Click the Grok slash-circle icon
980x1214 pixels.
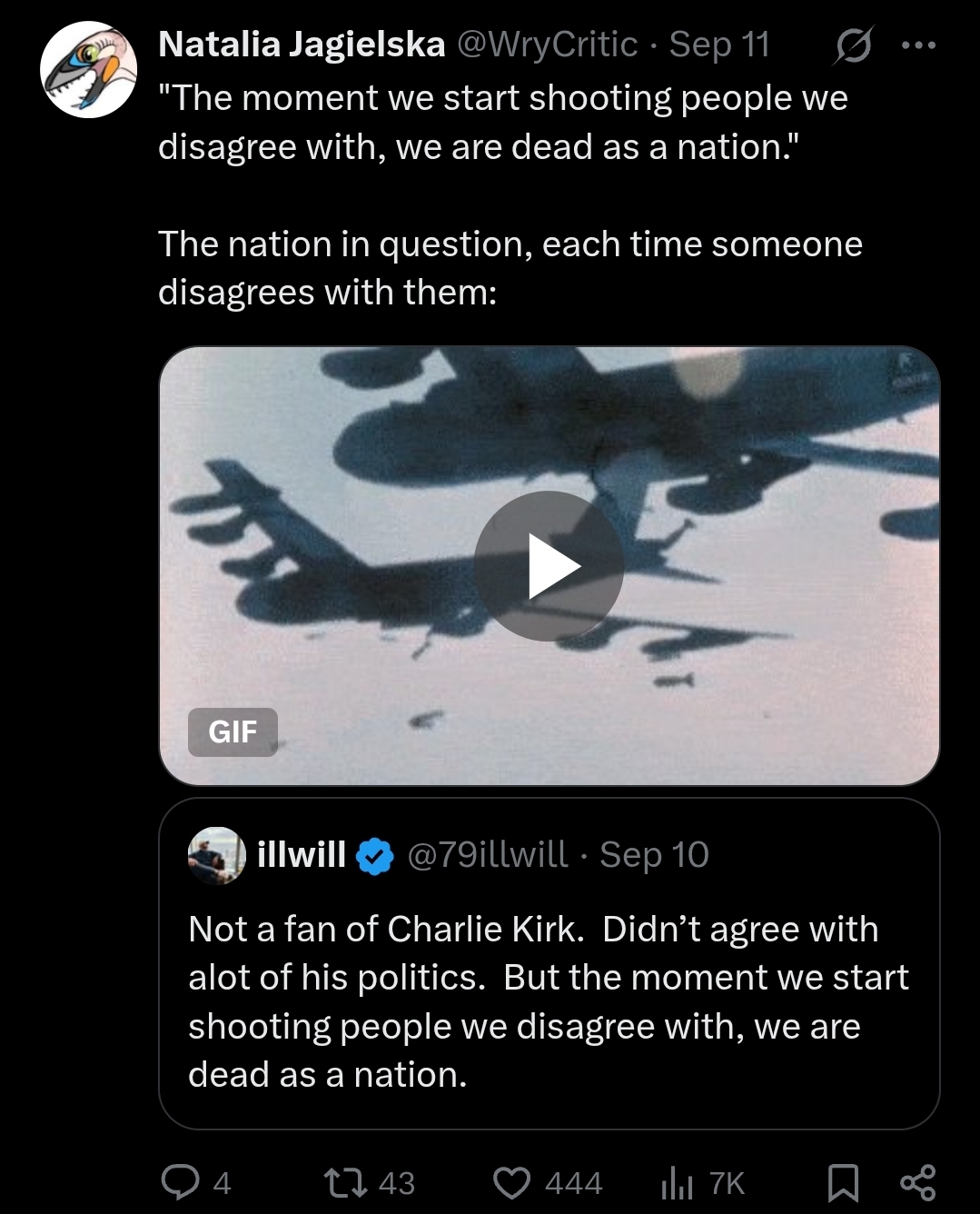pos(852,45)
